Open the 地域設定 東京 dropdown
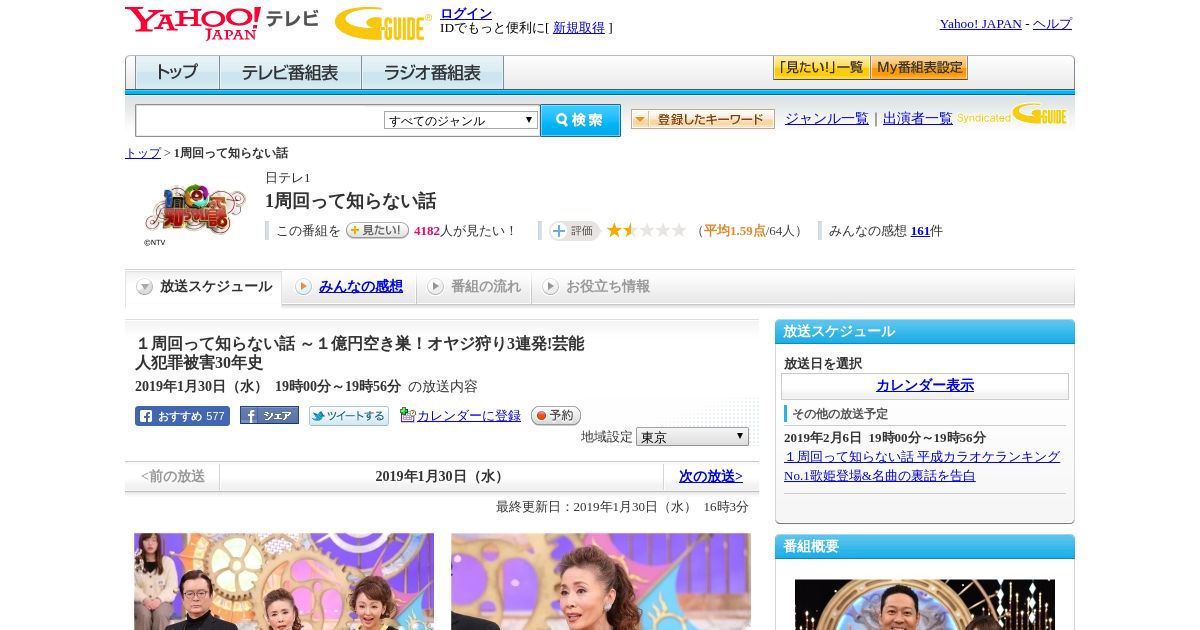Viewport: 1200px width, 630px height. 692,437
